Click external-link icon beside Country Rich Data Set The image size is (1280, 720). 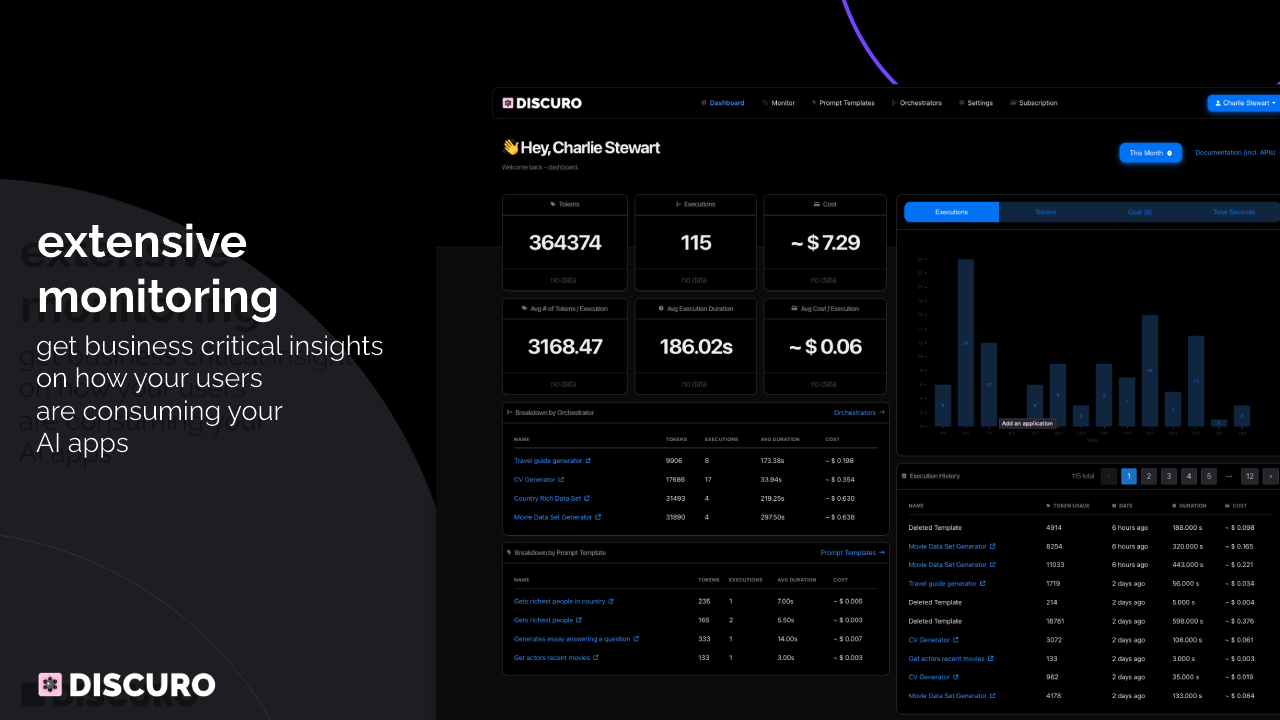click(x=587, y=498)
